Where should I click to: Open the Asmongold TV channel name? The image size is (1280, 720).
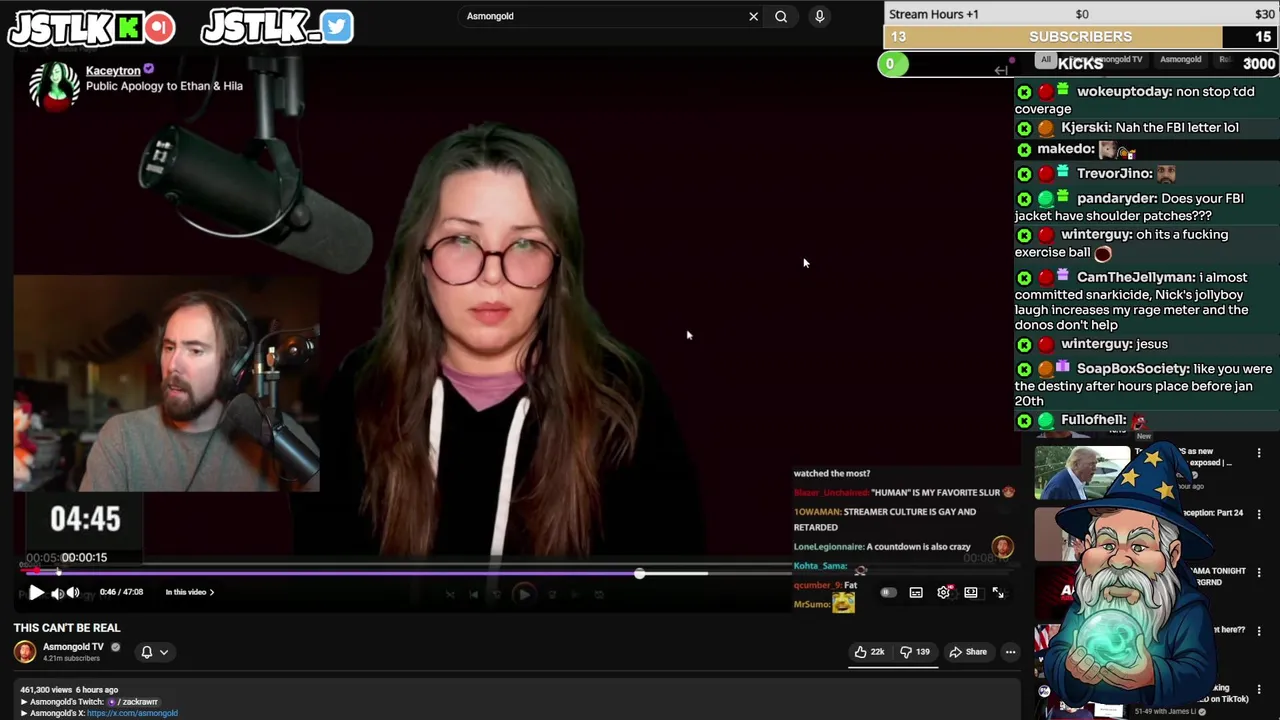(73, 647)
